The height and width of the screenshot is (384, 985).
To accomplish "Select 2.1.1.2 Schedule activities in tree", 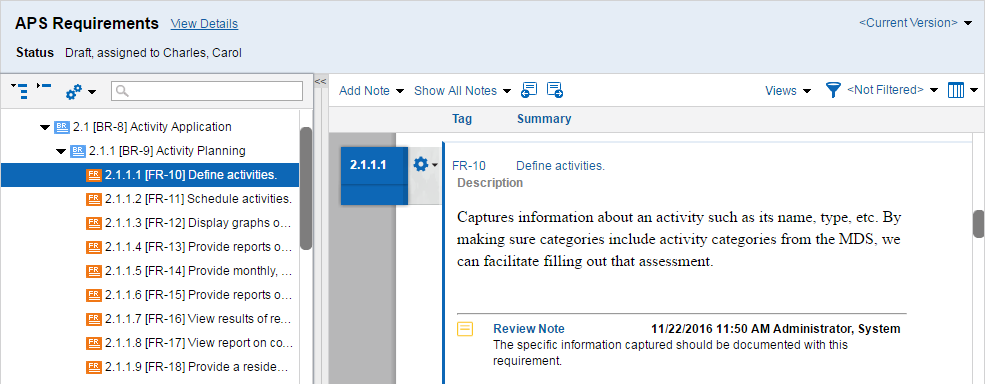I will [189, 199].
